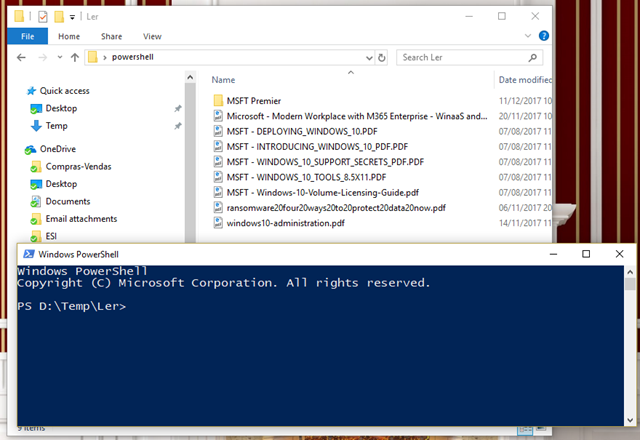This screenshot has width=640, height=440.
Task: Open the Share ribbon tab
Action: [x=111, y=36]
